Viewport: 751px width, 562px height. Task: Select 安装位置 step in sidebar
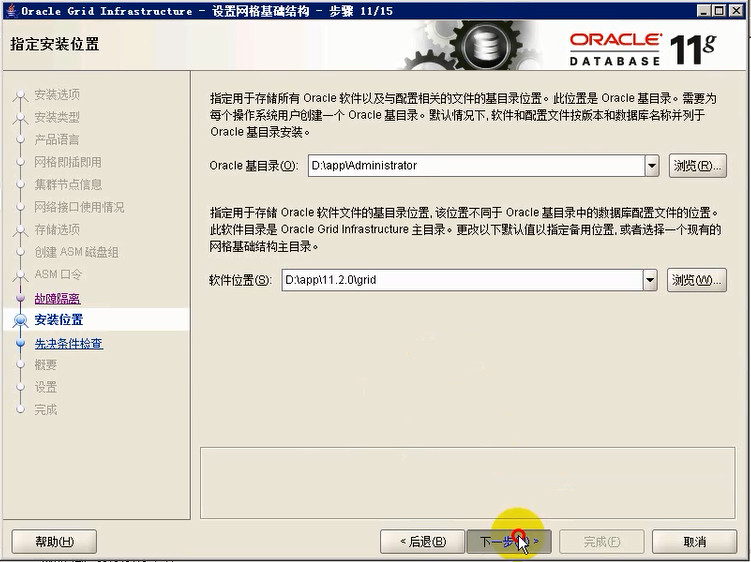[58, 320]
